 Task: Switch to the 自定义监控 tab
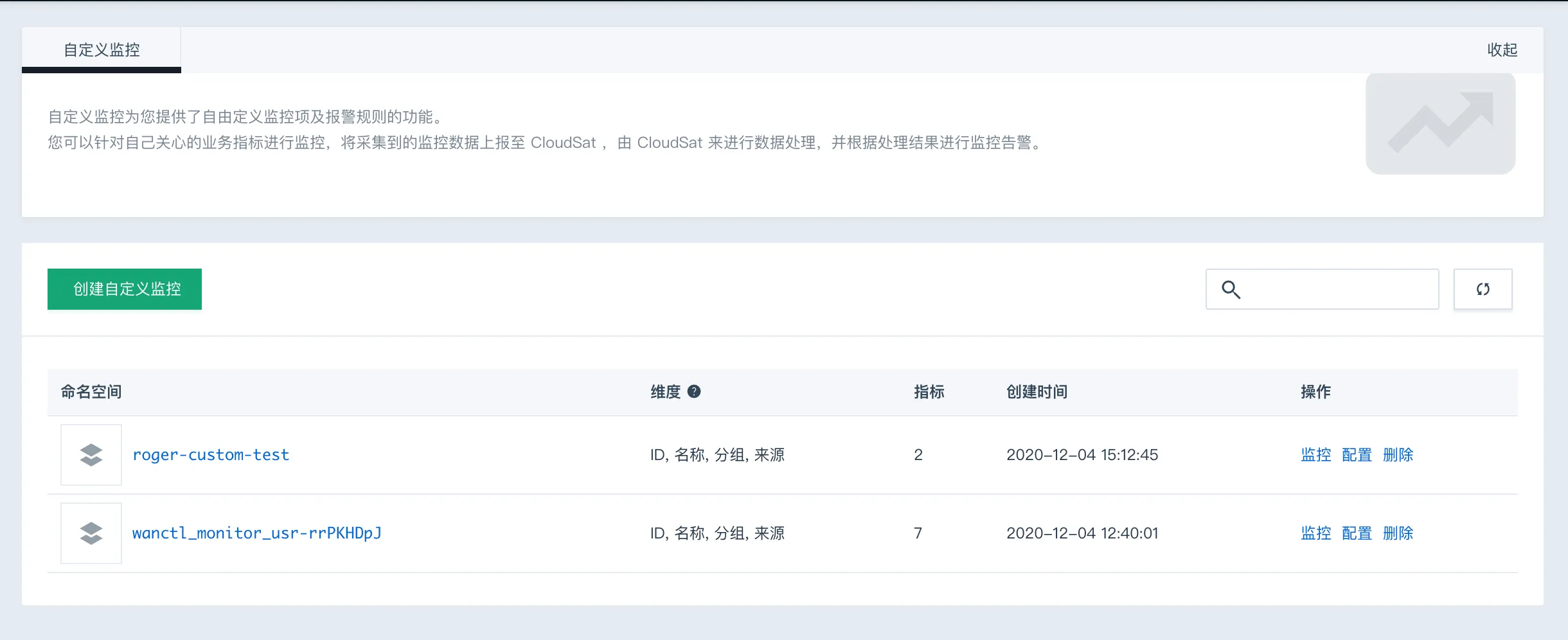click(102, 50)
